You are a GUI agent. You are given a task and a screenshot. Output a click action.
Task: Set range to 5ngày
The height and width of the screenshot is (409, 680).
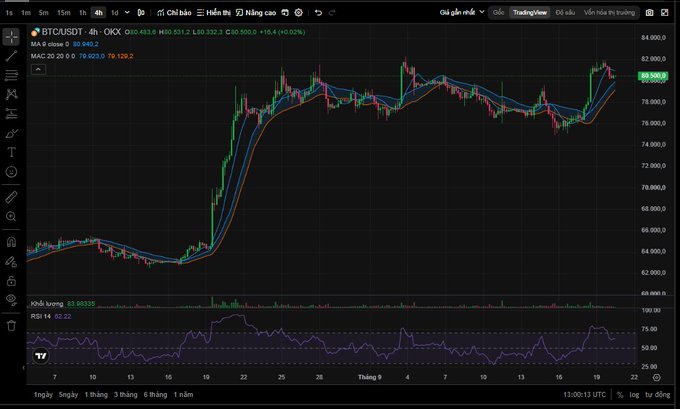[x=69, y=394]
